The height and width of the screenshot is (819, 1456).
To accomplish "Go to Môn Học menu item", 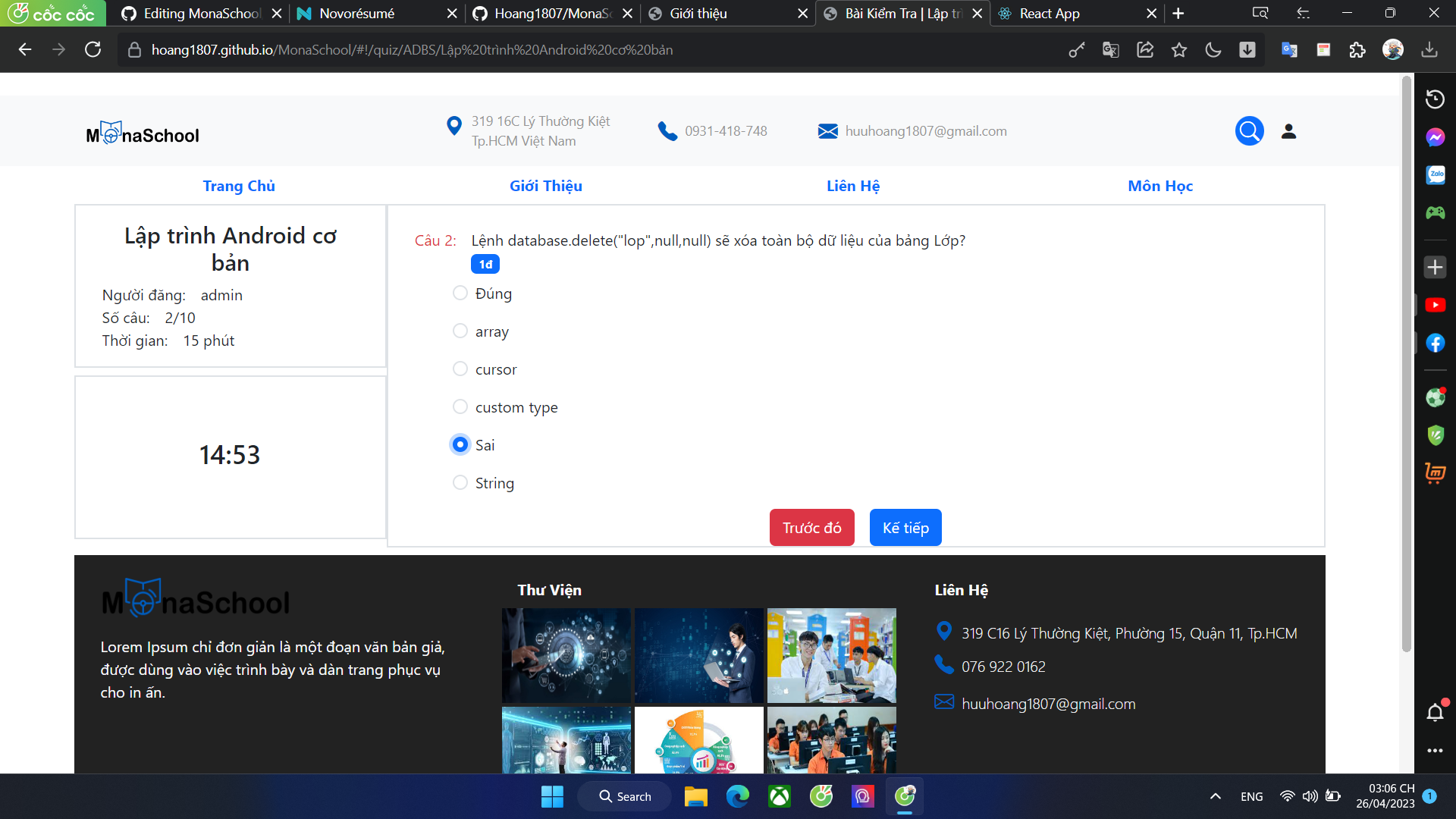I will [1159, 186].
